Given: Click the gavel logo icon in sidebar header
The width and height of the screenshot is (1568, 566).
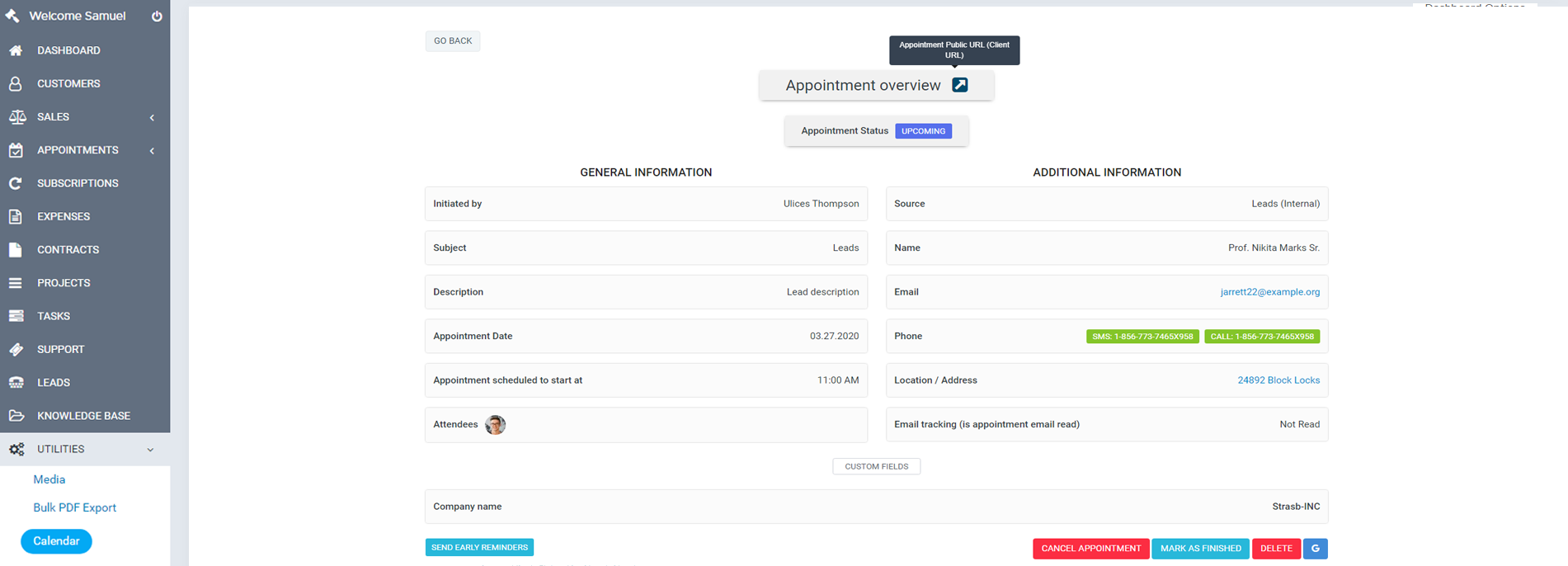Looking at the screenshot, I should [12, 16].
